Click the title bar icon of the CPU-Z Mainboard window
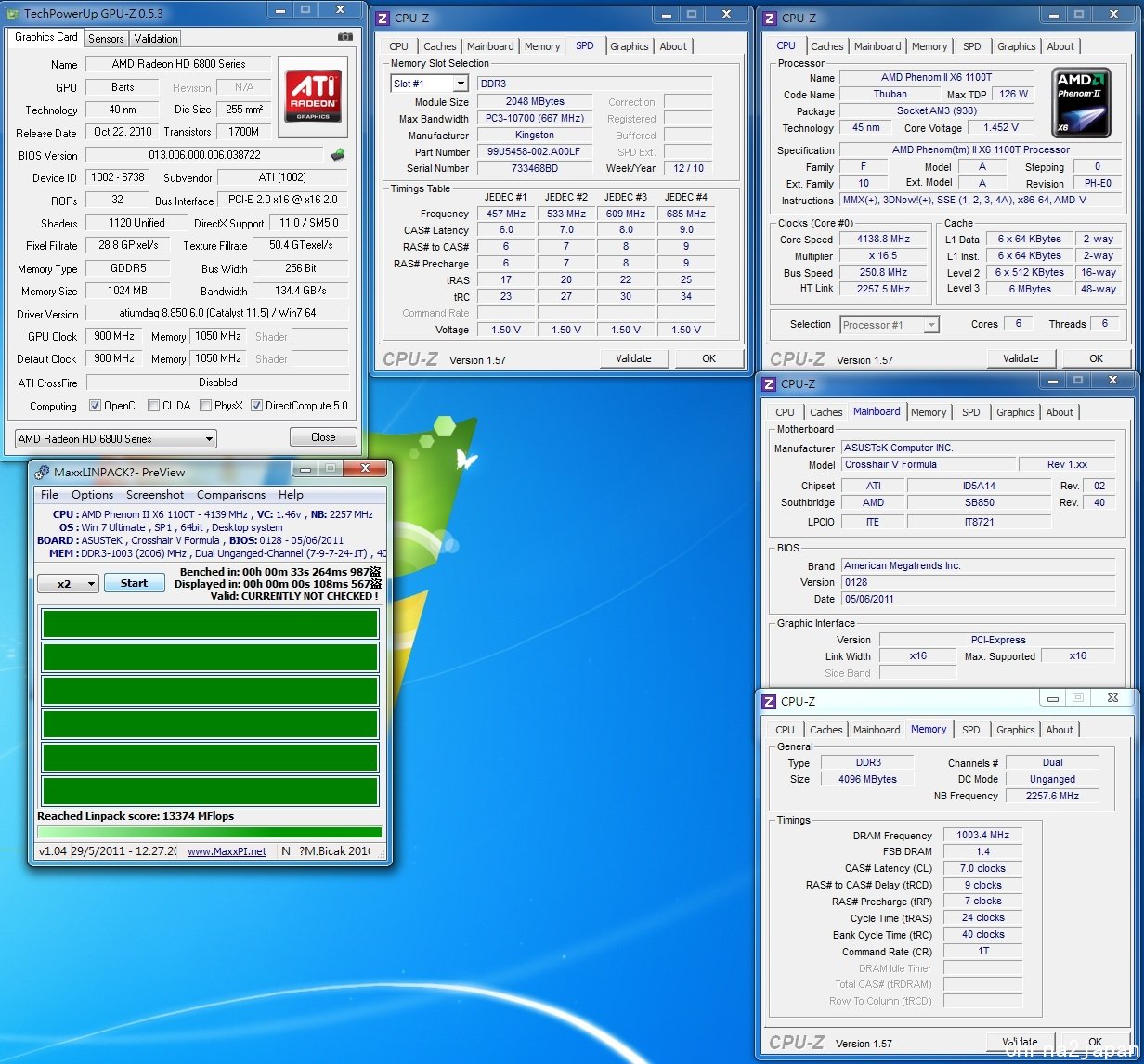The width and height of the screenshot is (1144, 1064). coord(769,384)
